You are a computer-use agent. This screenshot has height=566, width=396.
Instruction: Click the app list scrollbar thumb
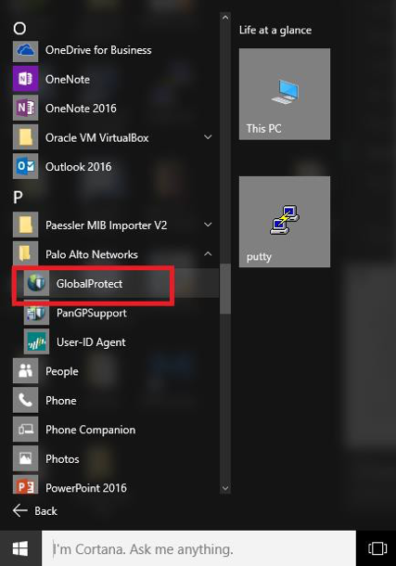[225, 289]
